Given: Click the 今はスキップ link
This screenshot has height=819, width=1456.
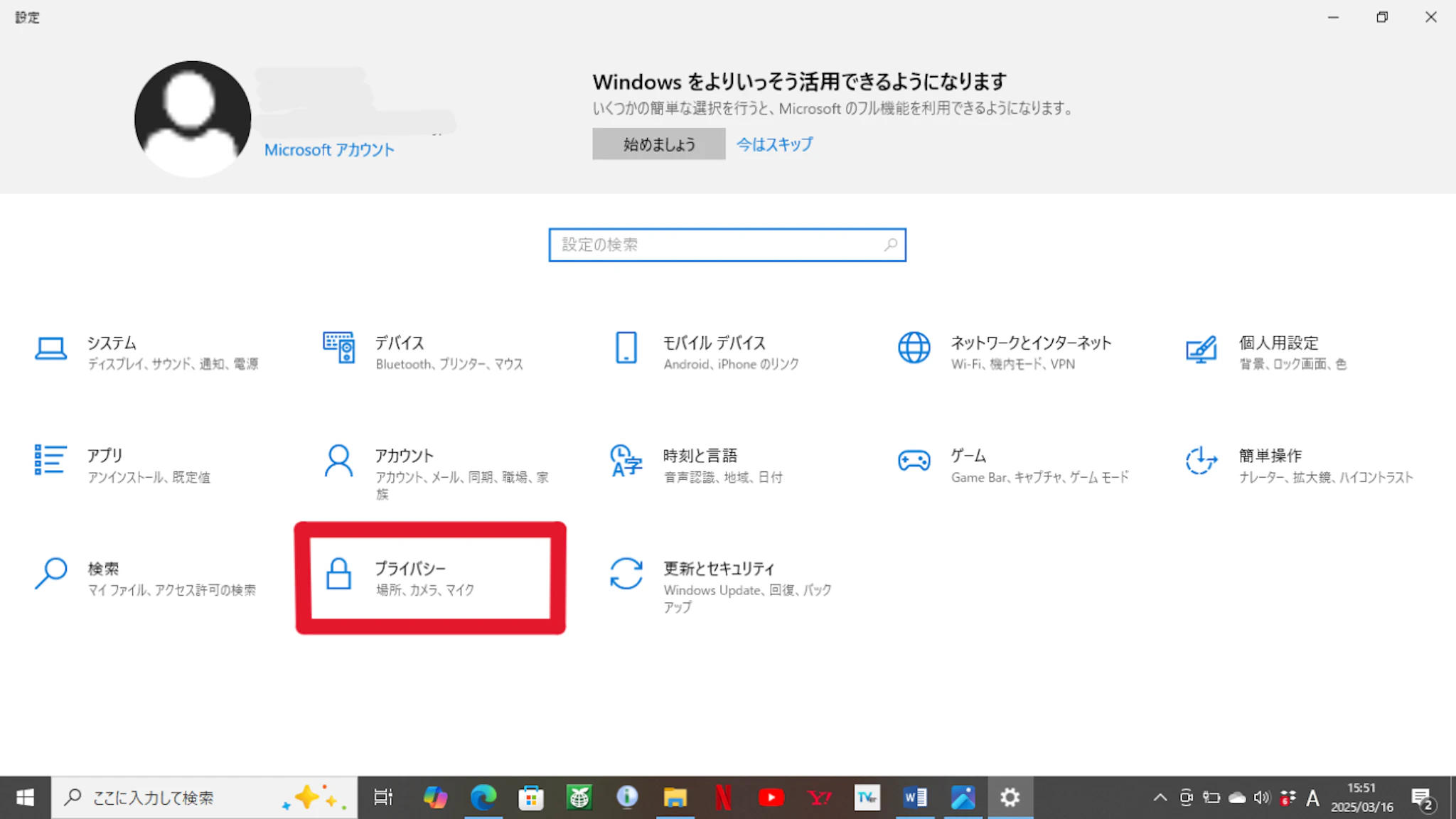Looking at the screenshot, I should 774,144.
